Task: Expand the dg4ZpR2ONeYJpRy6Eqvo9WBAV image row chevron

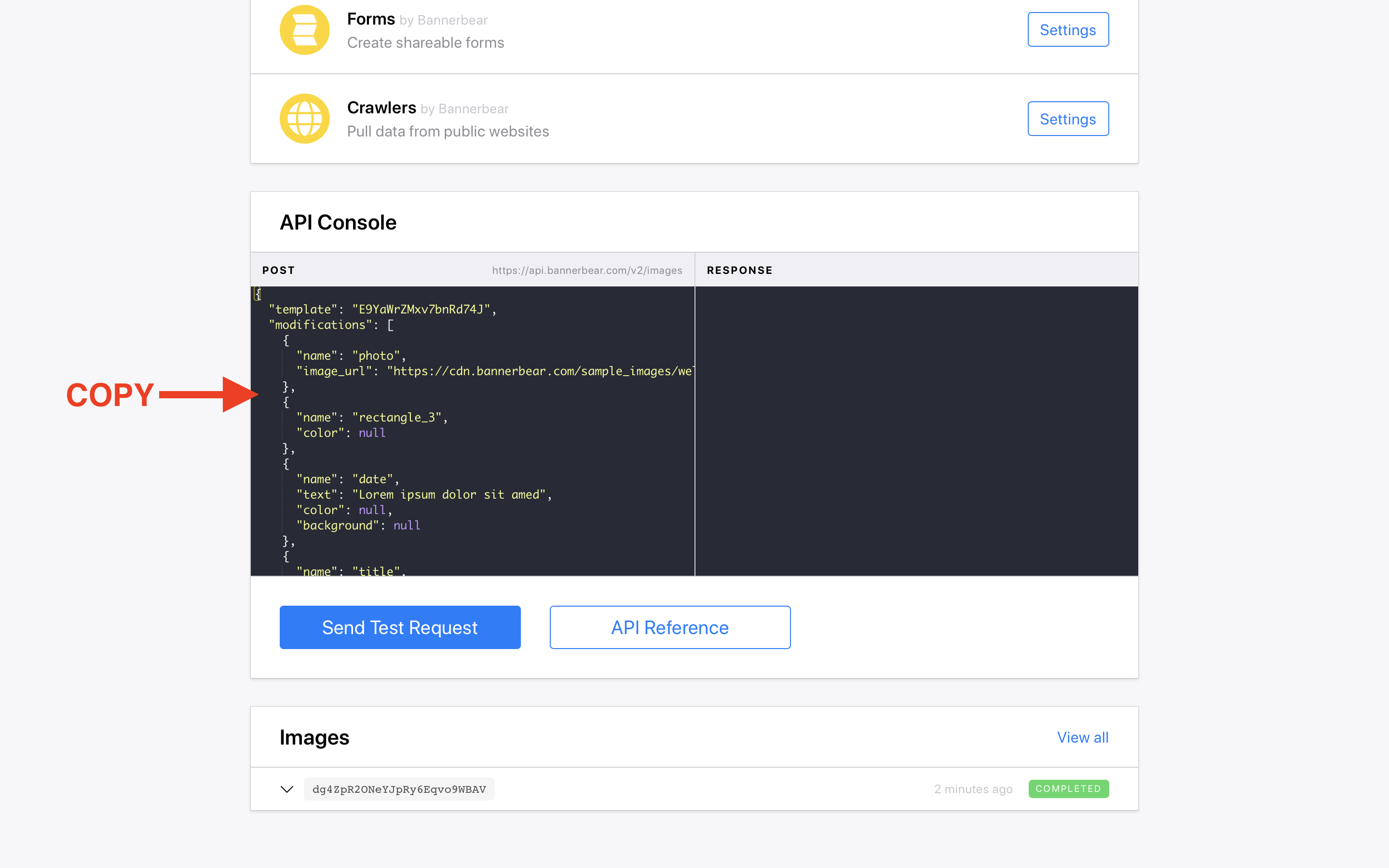Action: [287, 789]
